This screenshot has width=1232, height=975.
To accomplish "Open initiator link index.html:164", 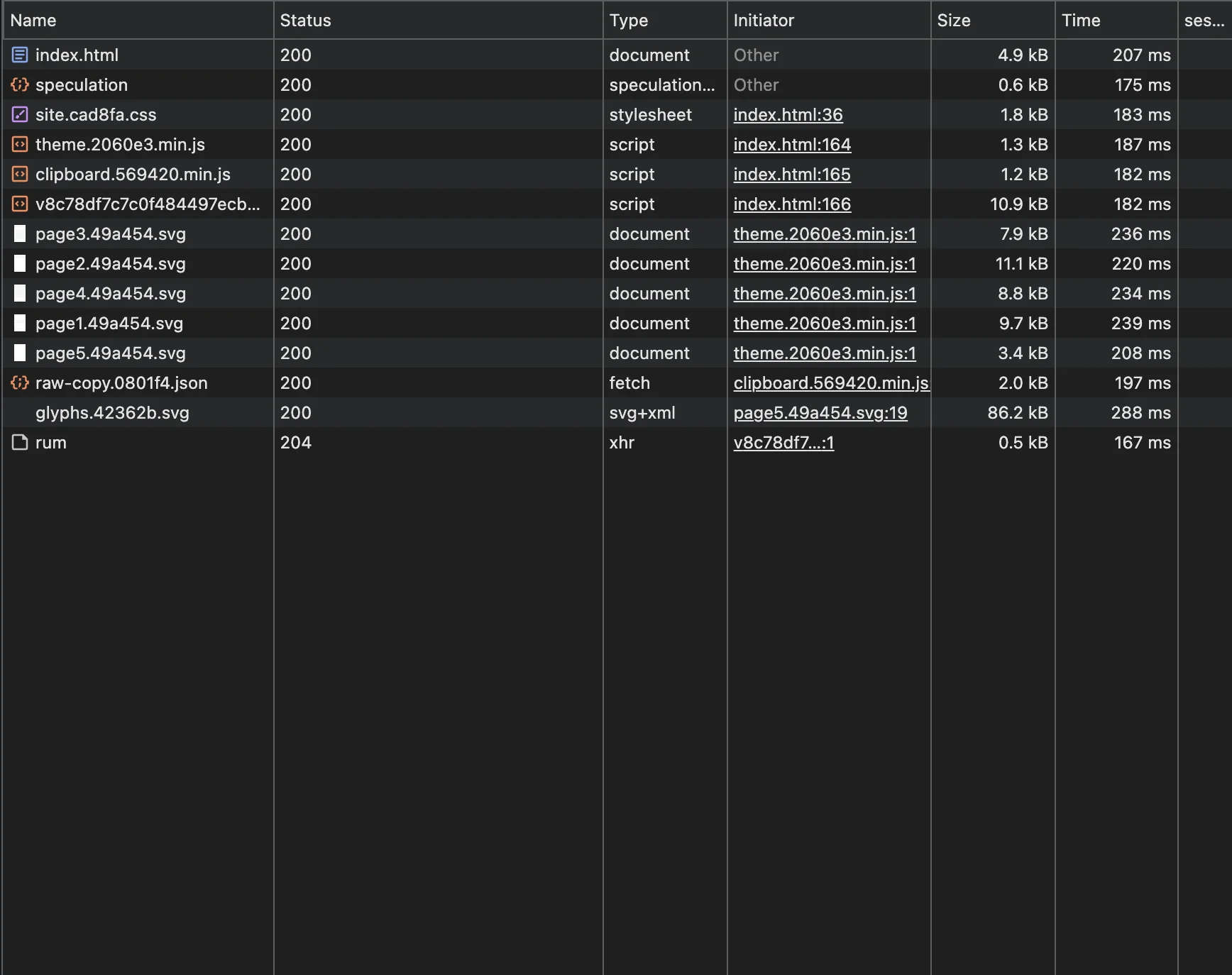I will tap(792, 144).
